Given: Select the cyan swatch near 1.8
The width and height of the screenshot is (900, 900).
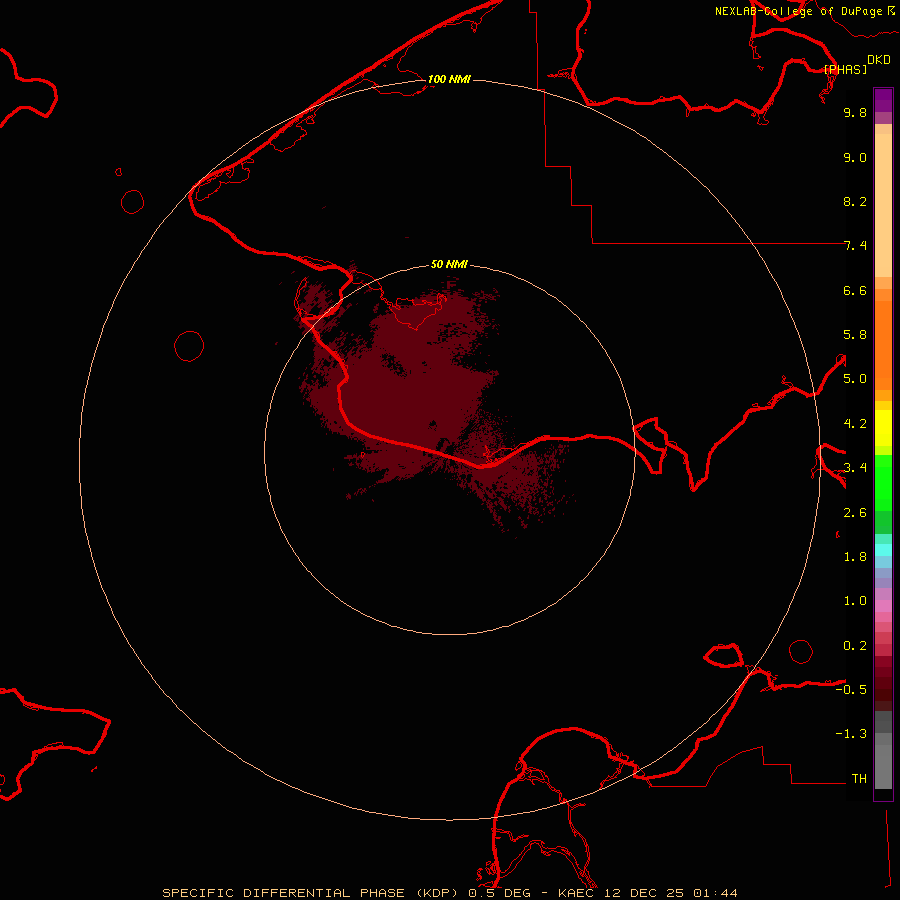Looking at the screenshot, I should [883, 549].
